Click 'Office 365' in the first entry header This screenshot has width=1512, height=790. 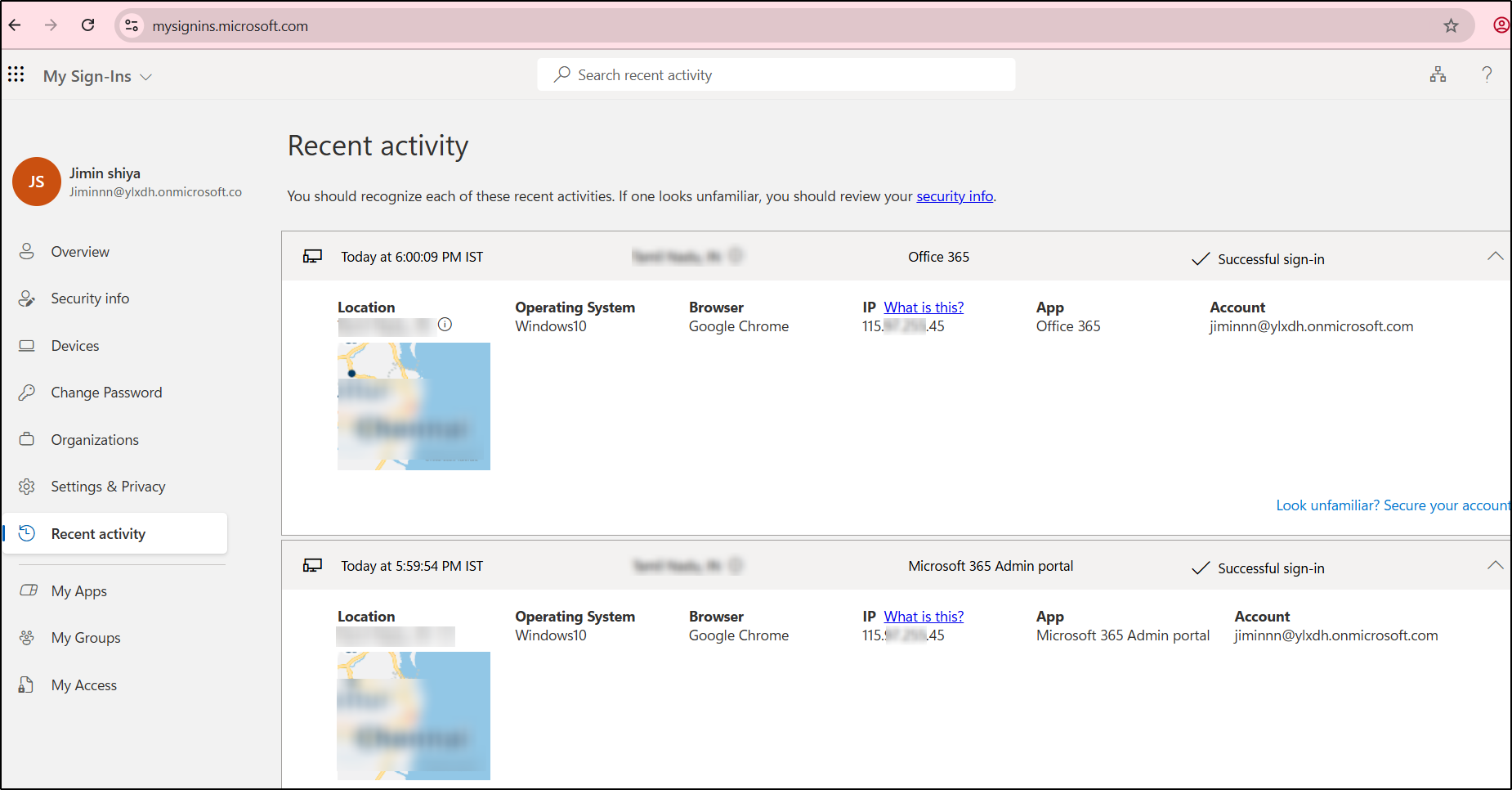coord(938,257)
